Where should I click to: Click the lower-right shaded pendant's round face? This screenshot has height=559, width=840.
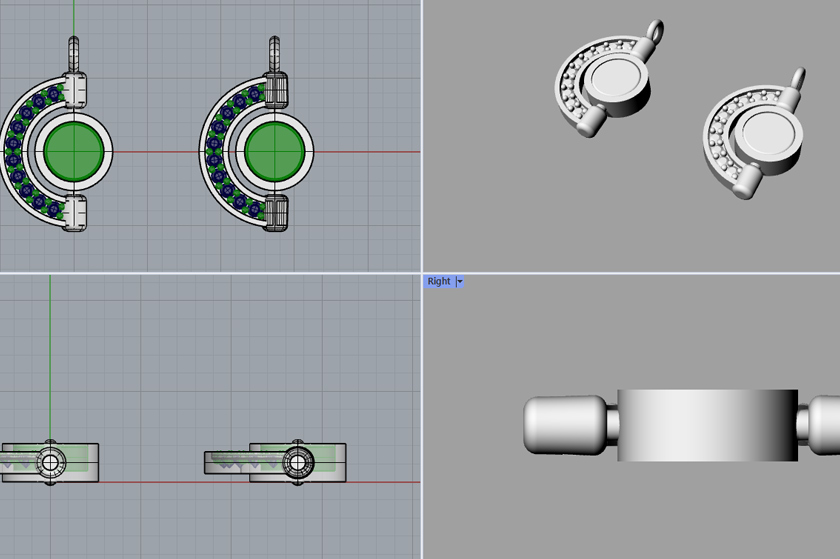(767, 131)
